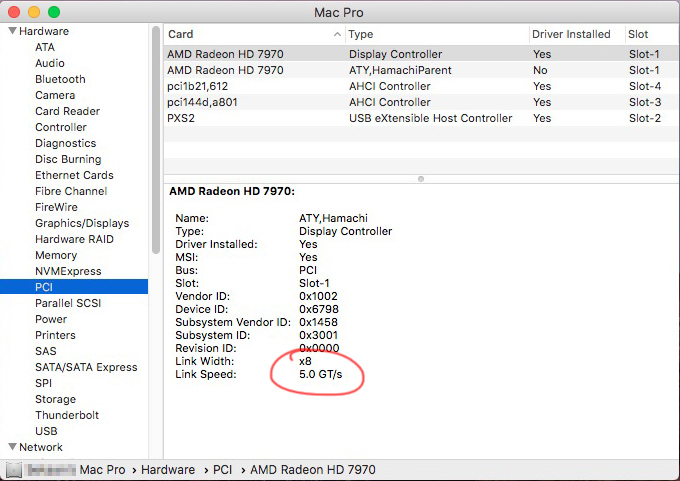
Task: Click the Slot-2 cell
Action: (645, 118)
